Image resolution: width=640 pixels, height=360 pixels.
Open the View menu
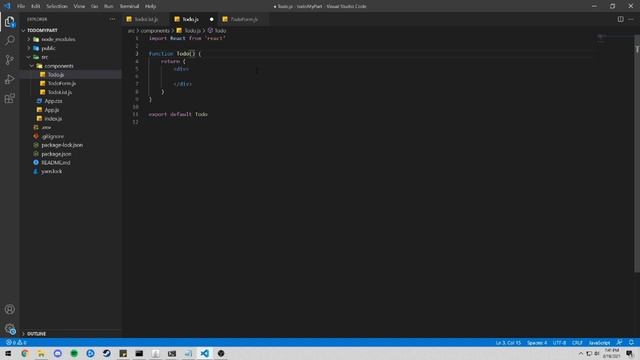[79, 6]
